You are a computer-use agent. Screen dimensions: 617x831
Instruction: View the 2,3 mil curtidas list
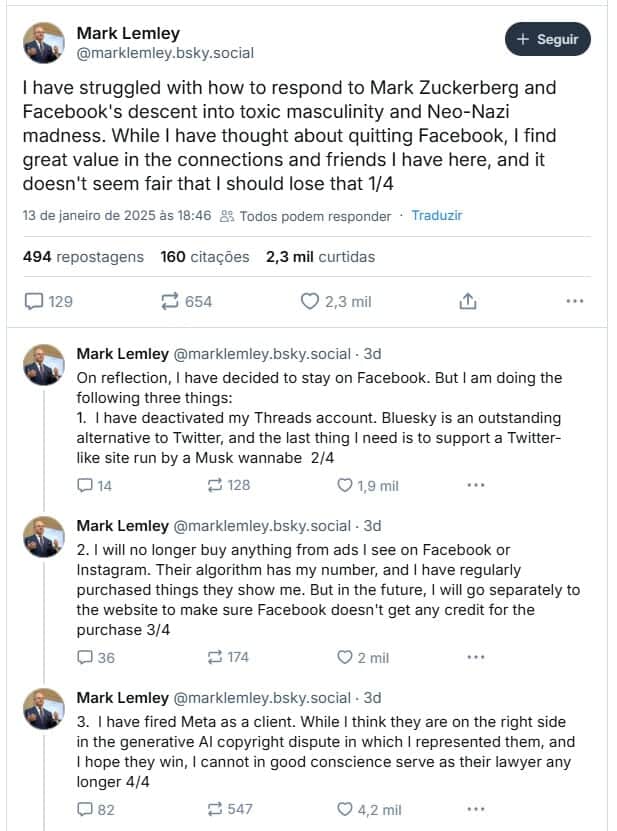(320, 257)
